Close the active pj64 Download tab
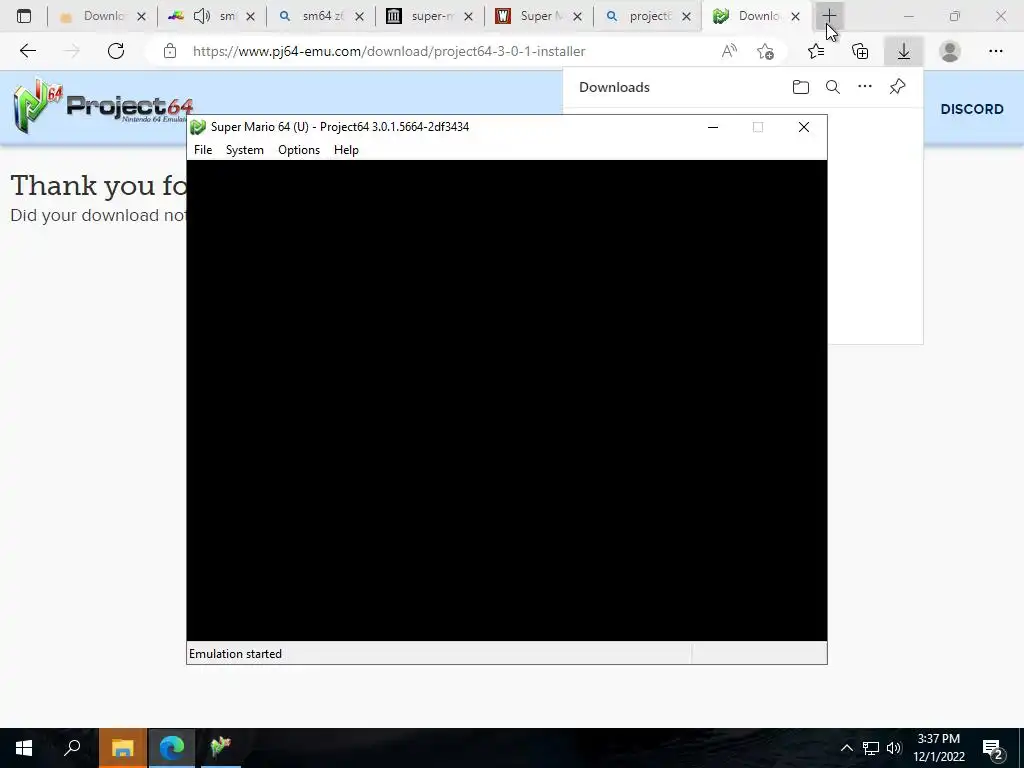Screen dimensions: 1024x768 click(795, 16)
